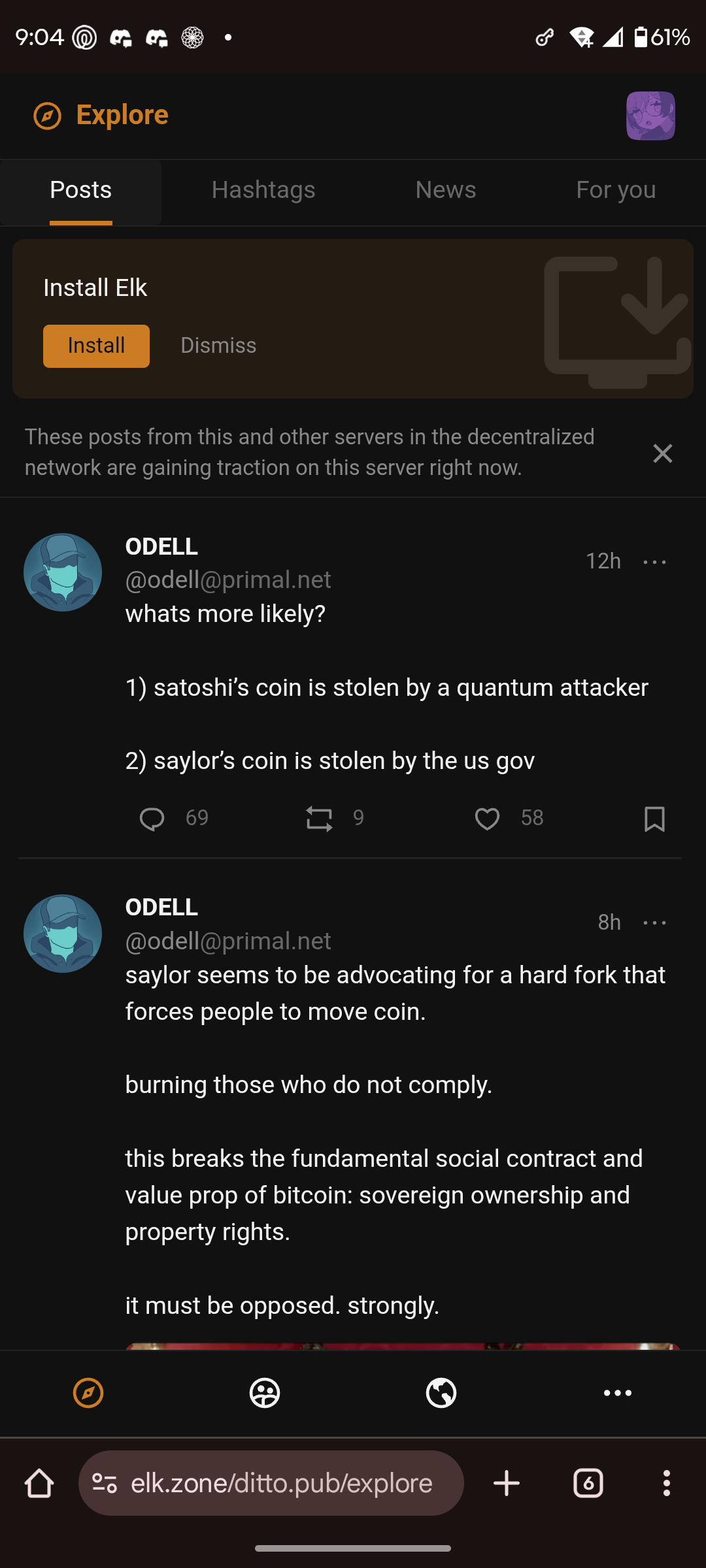
Task: Dismiss the Install Elk banner
Action: (x=218, y=346)
